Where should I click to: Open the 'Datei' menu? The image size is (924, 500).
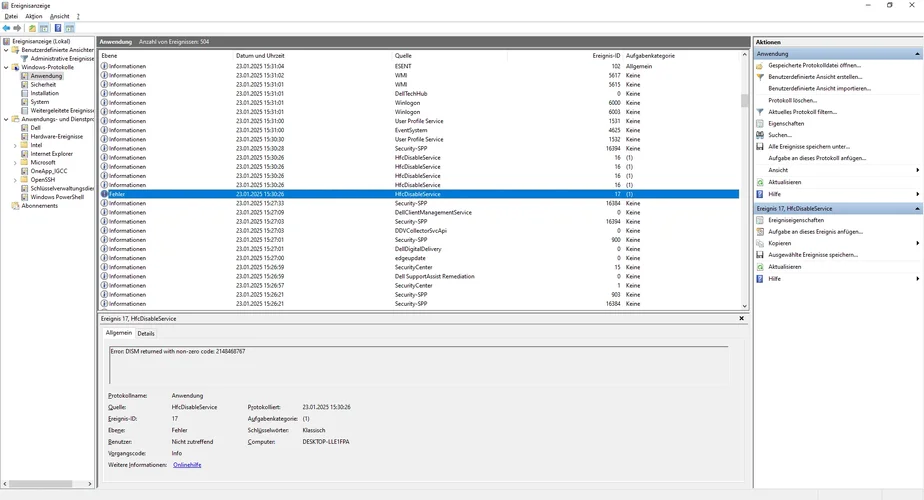coord(11,17)
